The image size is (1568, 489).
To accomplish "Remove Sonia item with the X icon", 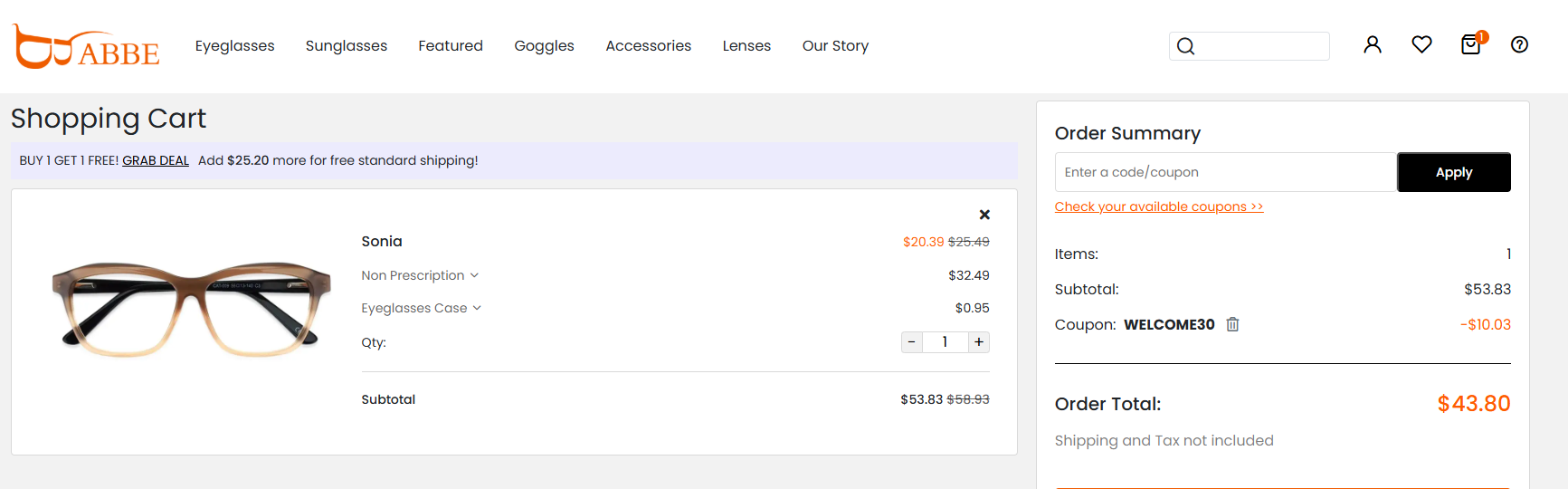I will point(984,215).
